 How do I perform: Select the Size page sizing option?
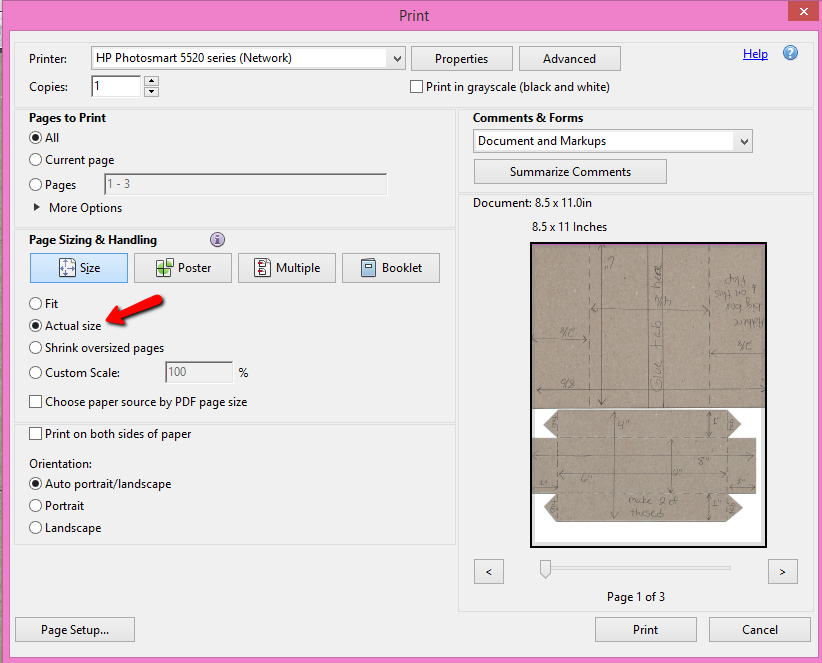point(79,268)
